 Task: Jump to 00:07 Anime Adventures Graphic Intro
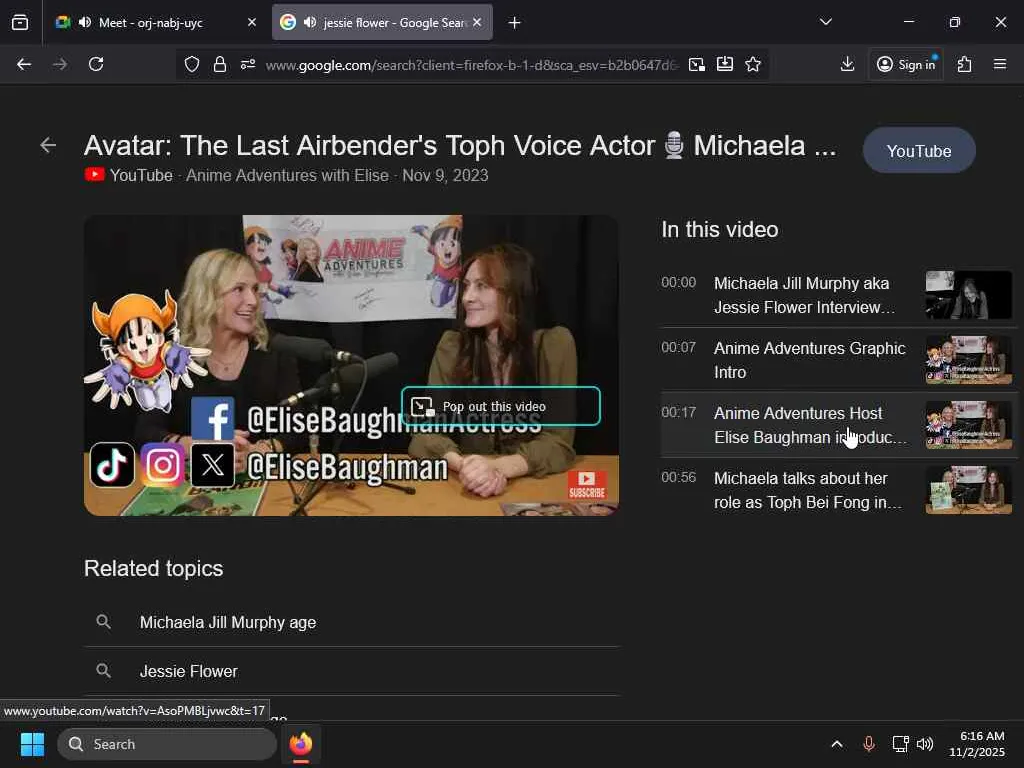(x=839, y=360)
